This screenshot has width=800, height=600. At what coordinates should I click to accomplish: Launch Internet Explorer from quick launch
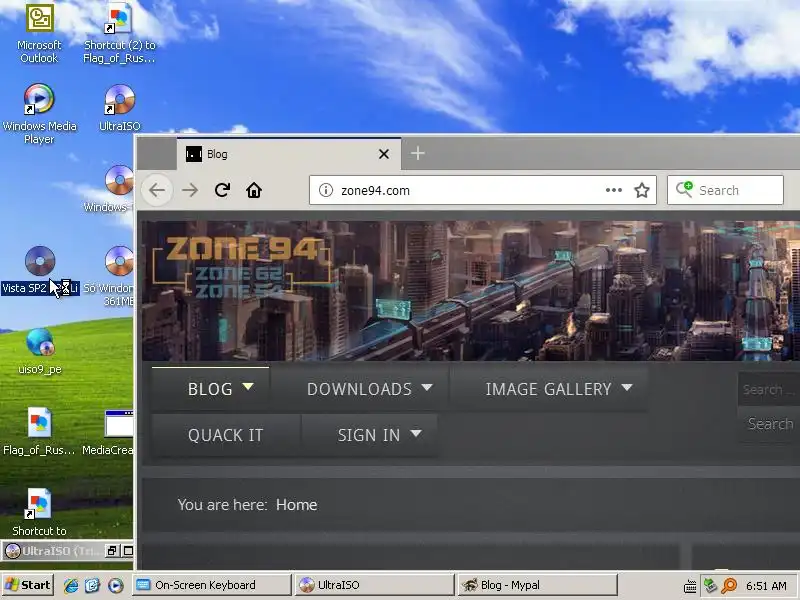click(71, 585)
